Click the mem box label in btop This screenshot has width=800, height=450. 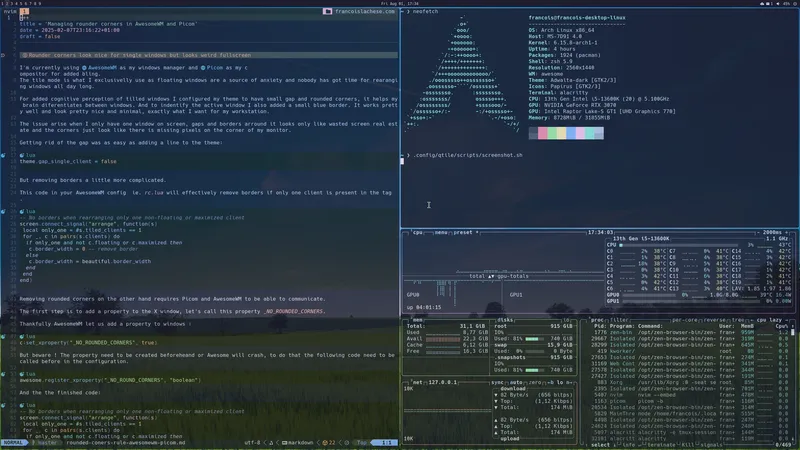point(418,320)
